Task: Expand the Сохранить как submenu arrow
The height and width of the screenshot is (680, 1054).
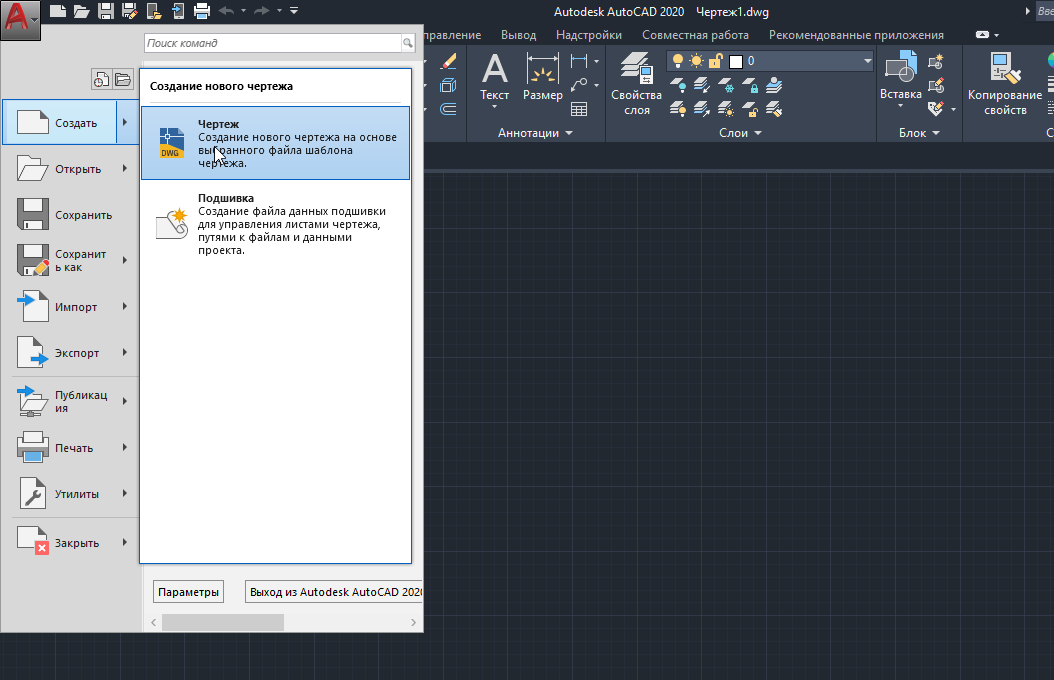Action: tap(125, 260)
